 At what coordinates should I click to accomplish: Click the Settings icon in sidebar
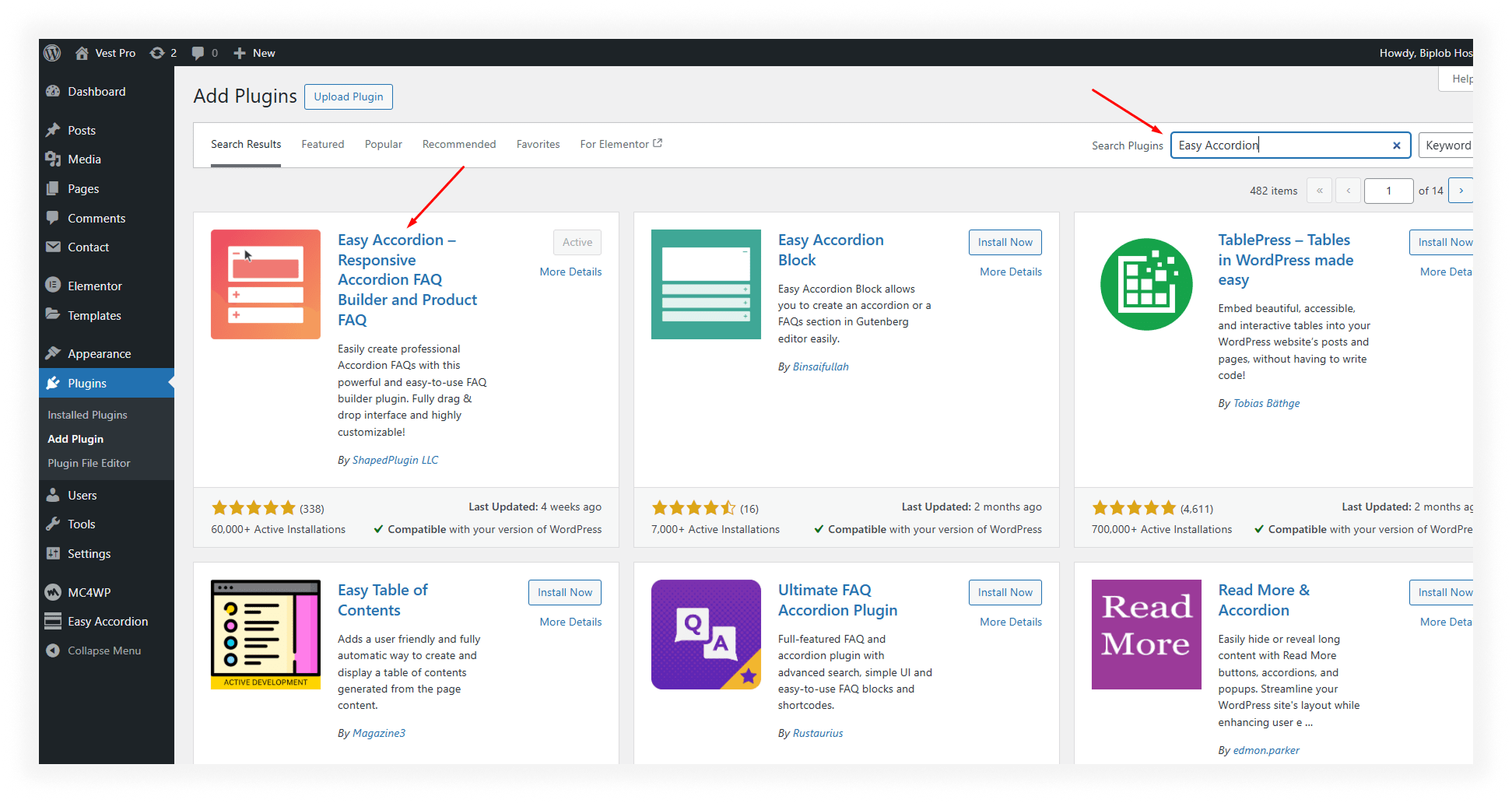[x=53, y=553]
